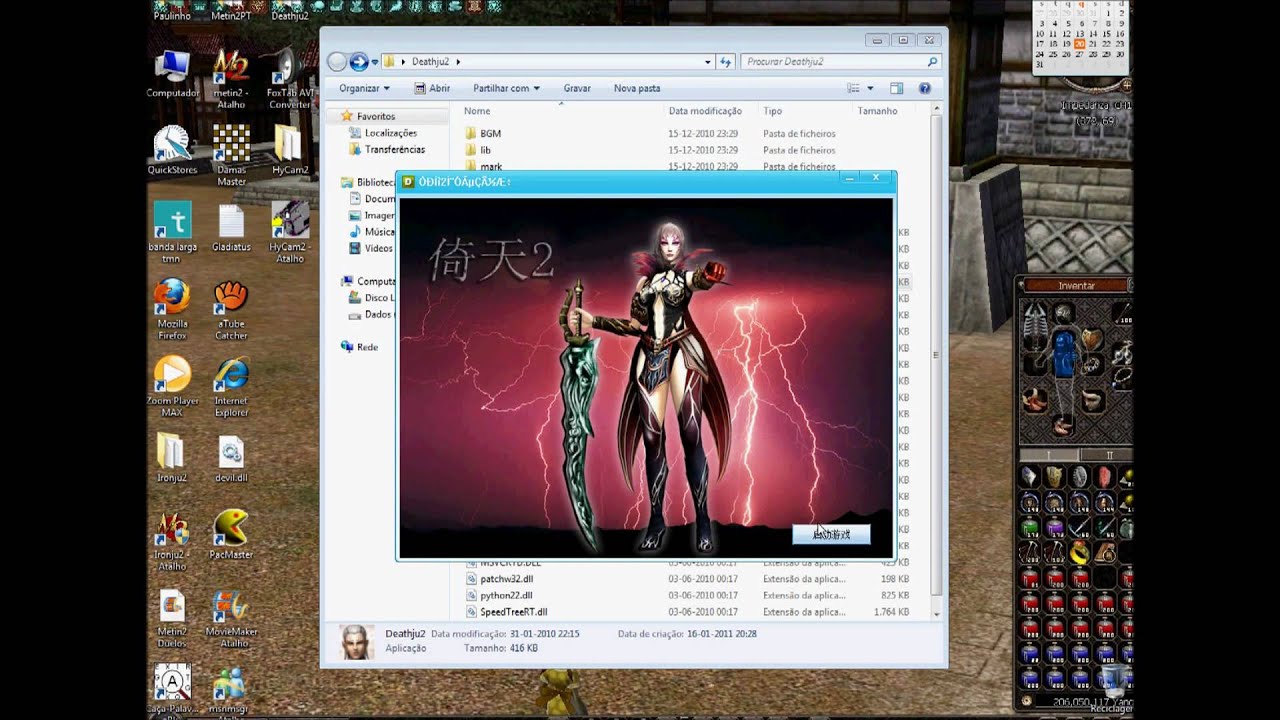
Task: Select the Rede network item
Action: pyautogui.click(x=360, y=347)
